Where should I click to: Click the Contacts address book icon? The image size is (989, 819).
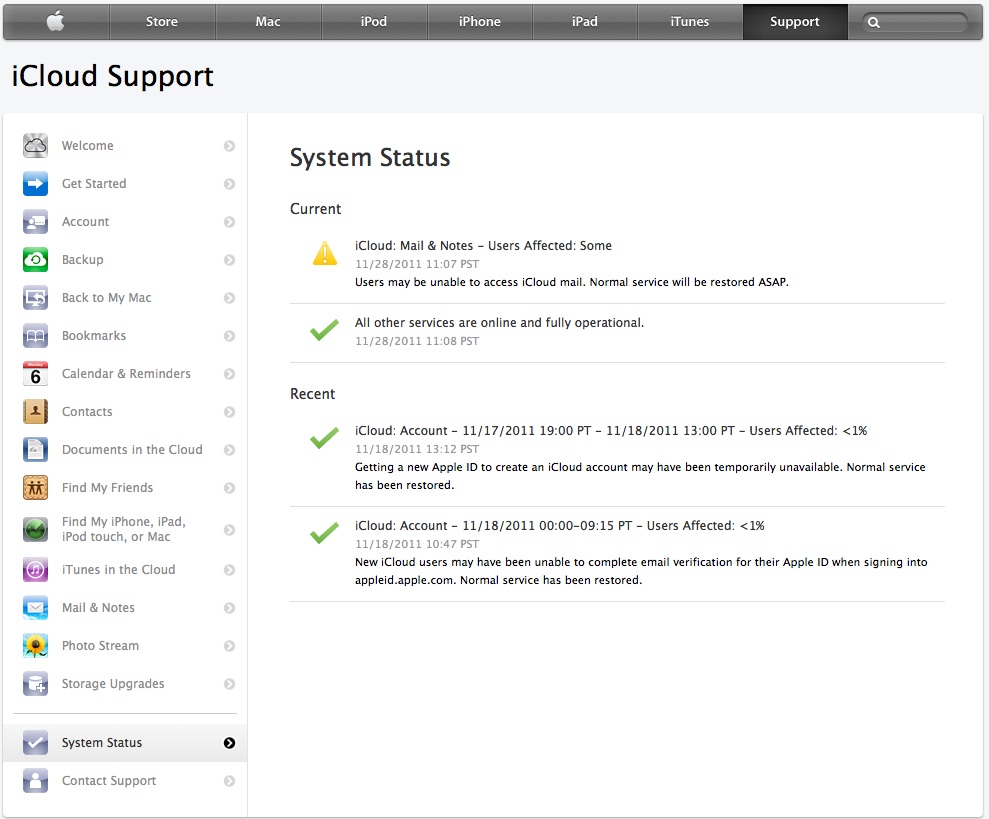[x=35, y=411]
